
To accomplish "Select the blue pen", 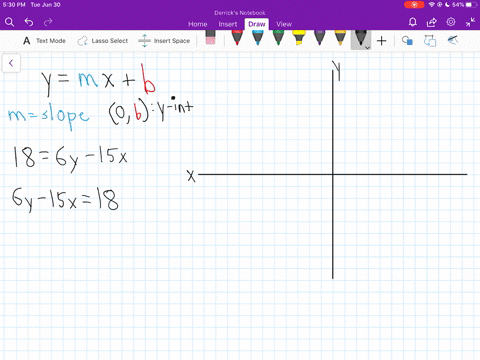I will (x=258, y=37).
